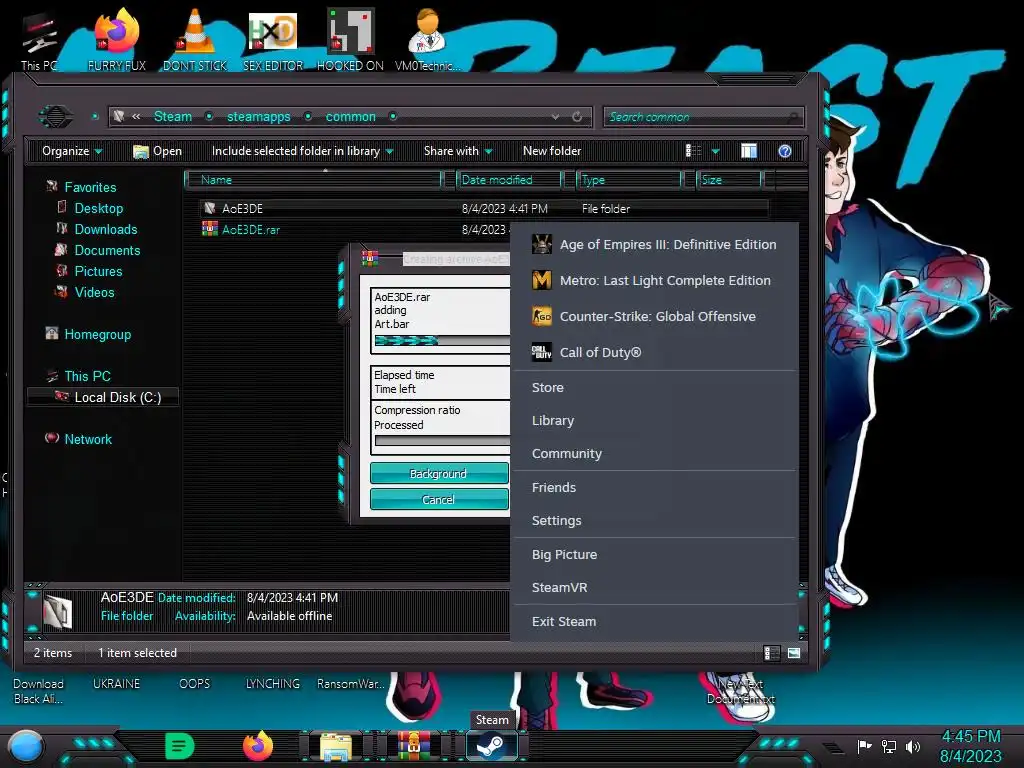Open the Share with dropdown
The image size is (1024, 768).
458,151
